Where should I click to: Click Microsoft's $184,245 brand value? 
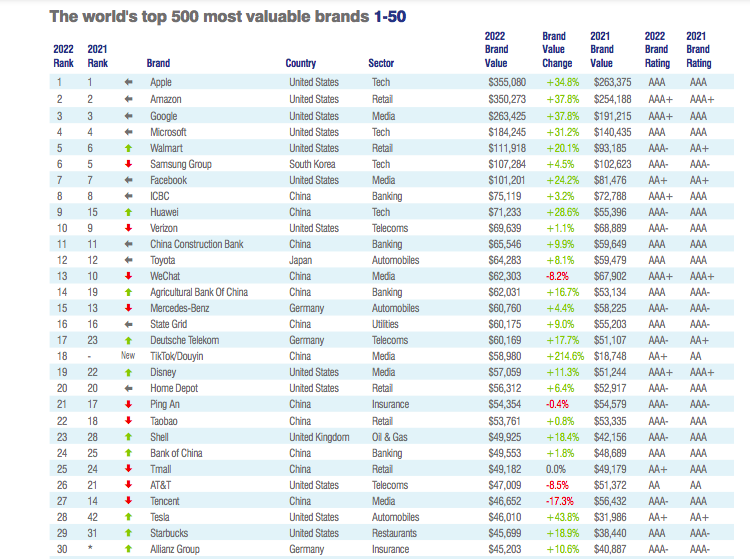[507, 132]
